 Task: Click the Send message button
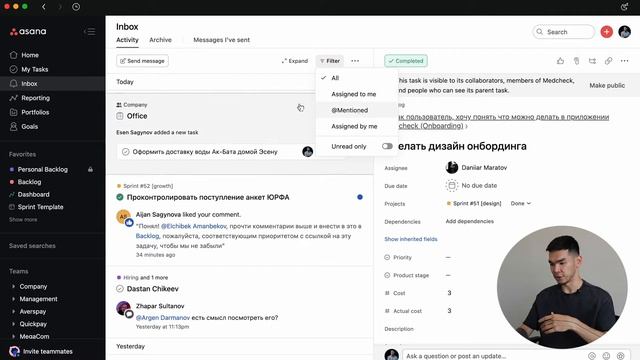142,61
